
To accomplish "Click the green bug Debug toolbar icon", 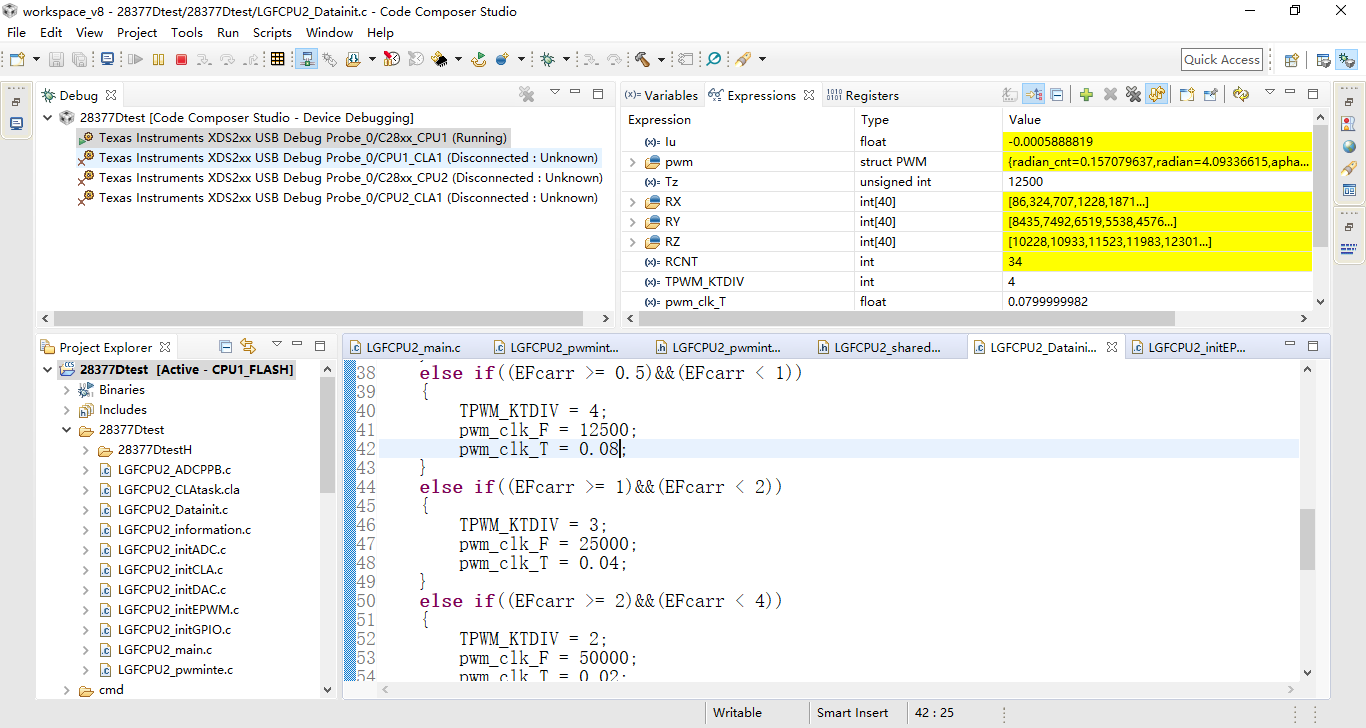I will (547, 60).
